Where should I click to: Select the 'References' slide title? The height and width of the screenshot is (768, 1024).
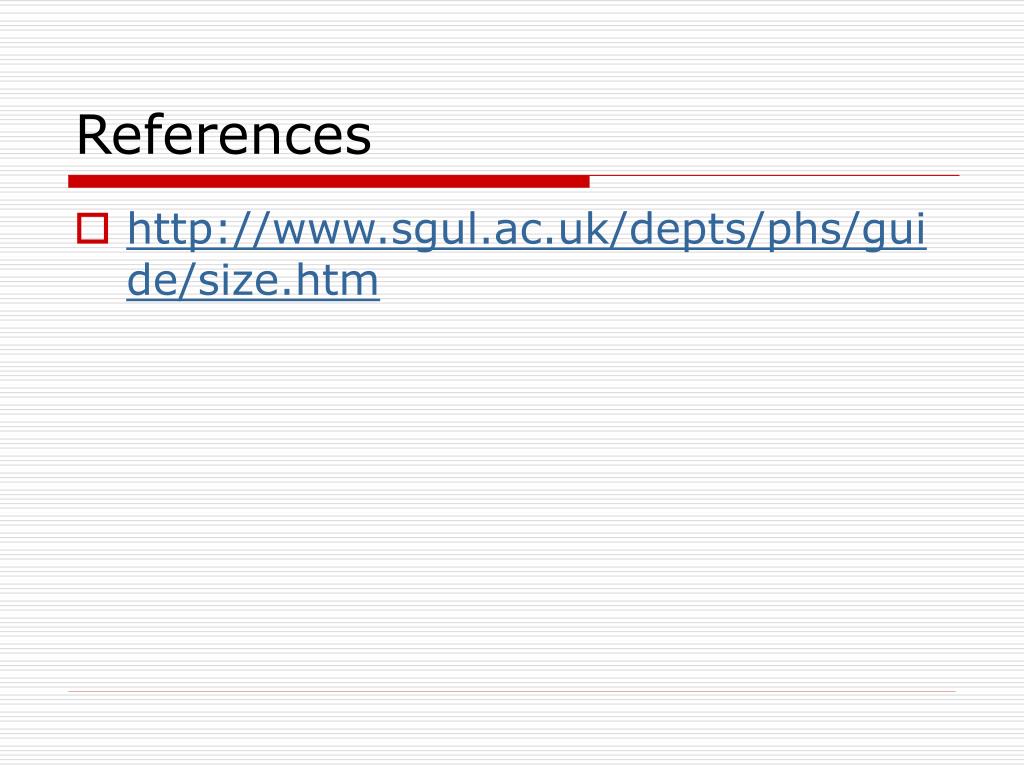coord(223,135)
